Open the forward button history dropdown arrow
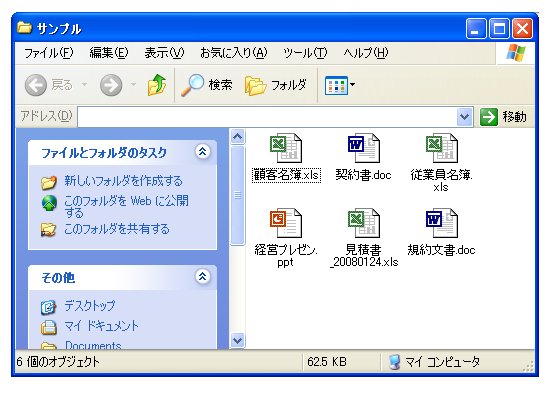This screenshot has width=557, height=397. (x=134, y=85)
